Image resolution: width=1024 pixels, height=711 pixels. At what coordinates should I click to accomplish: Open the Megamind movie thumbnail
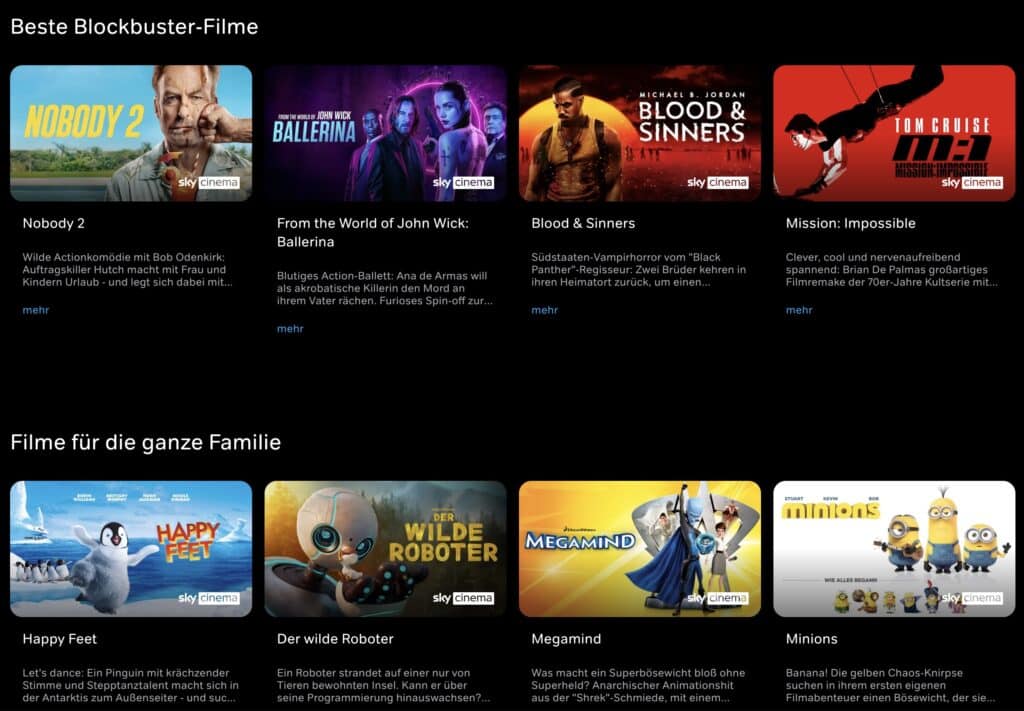click(639, 549)
